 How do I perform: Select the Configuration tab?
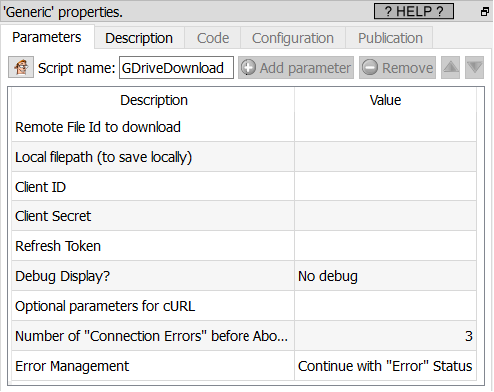tap(293, 38)
